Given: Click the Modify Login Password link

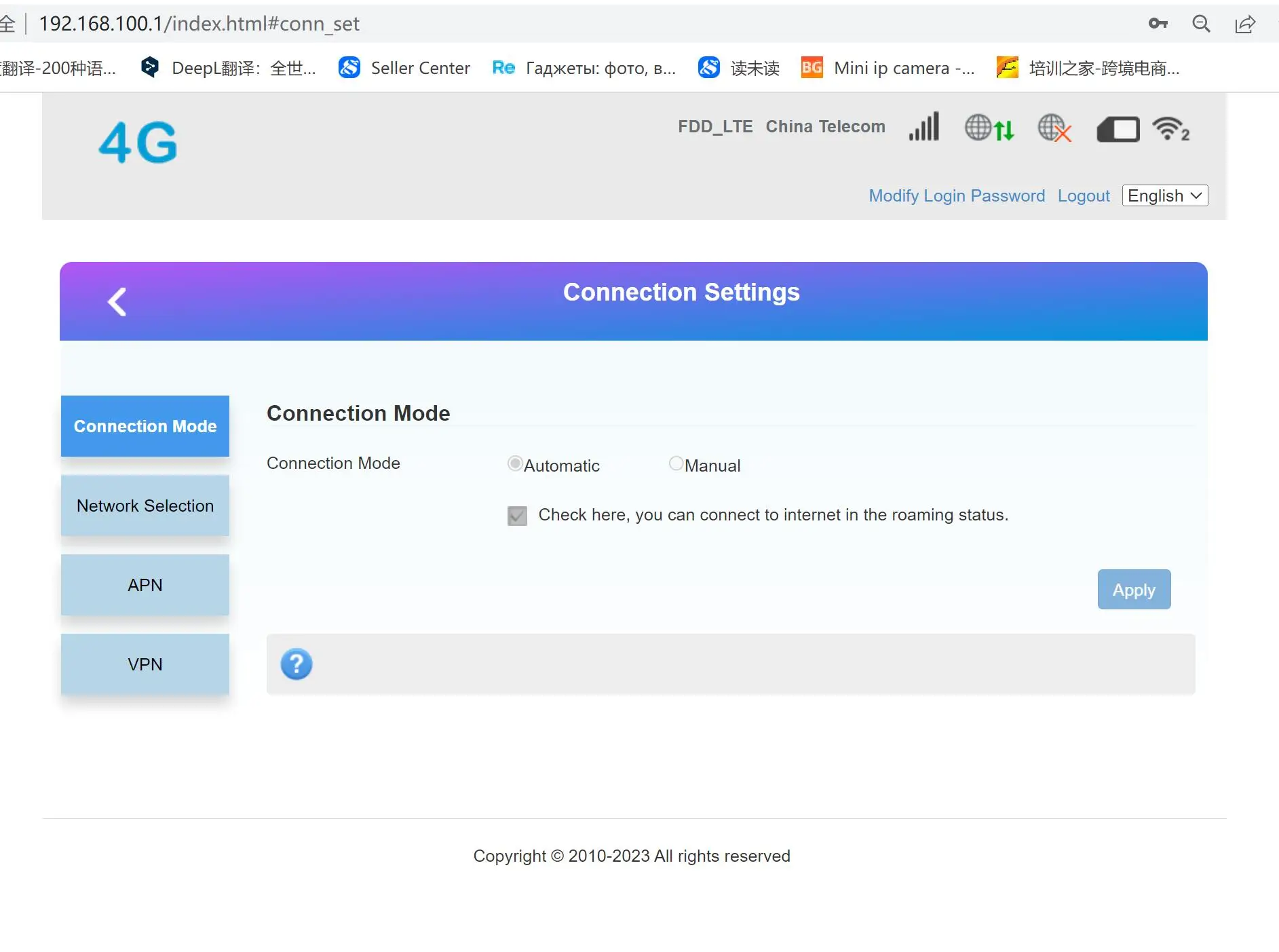Looking at the screenshot, I should (x=957, y=196).
